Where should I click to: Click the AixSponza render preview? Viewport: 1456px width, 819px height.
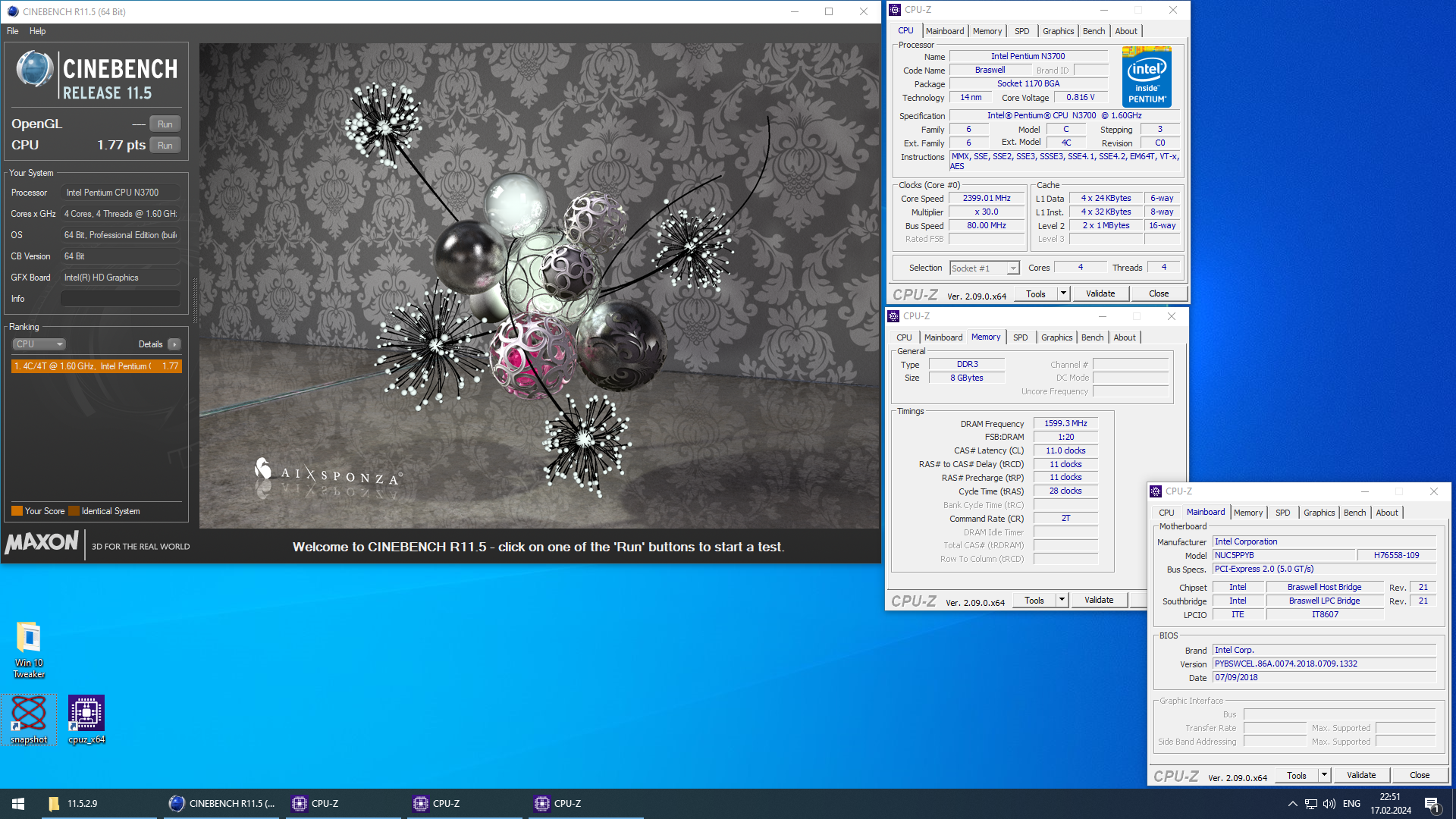pyautogui.click(x=538, y=286)
